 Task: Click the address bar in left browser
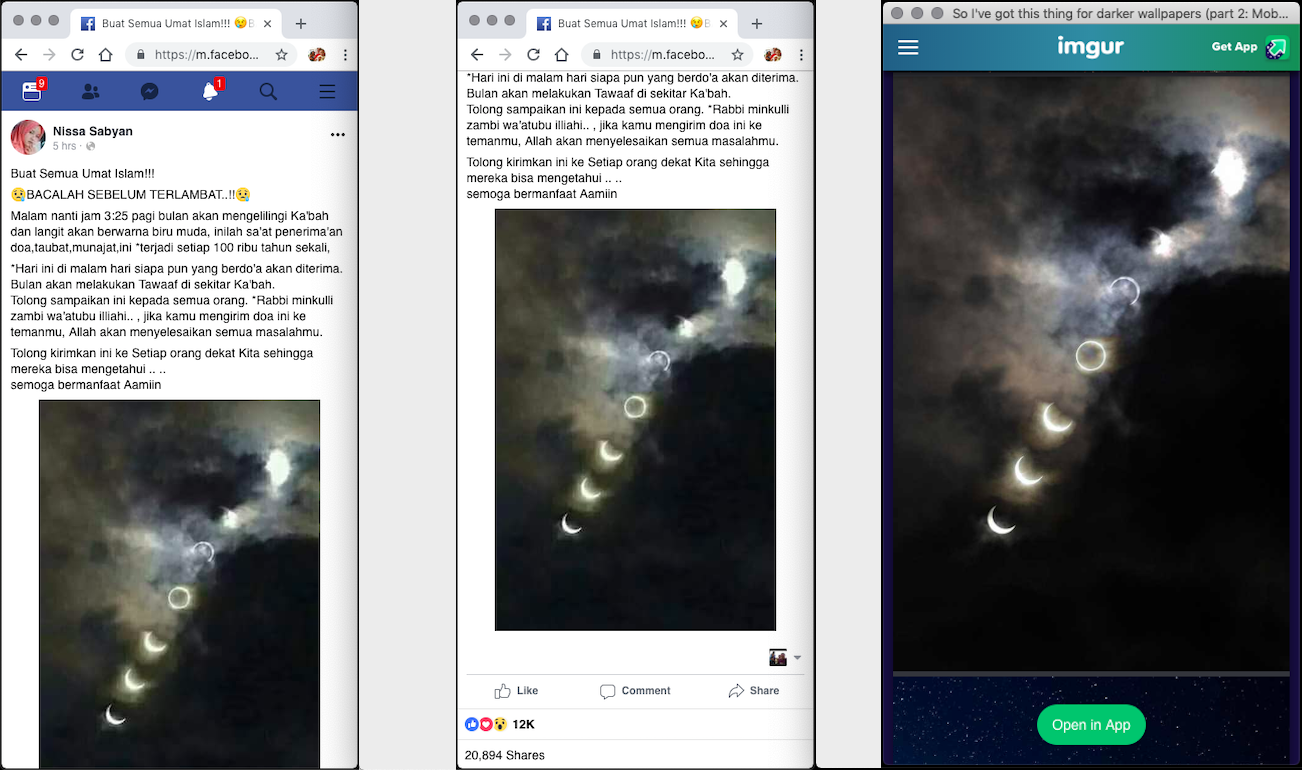pyautogui.click(x=200, y=55)
